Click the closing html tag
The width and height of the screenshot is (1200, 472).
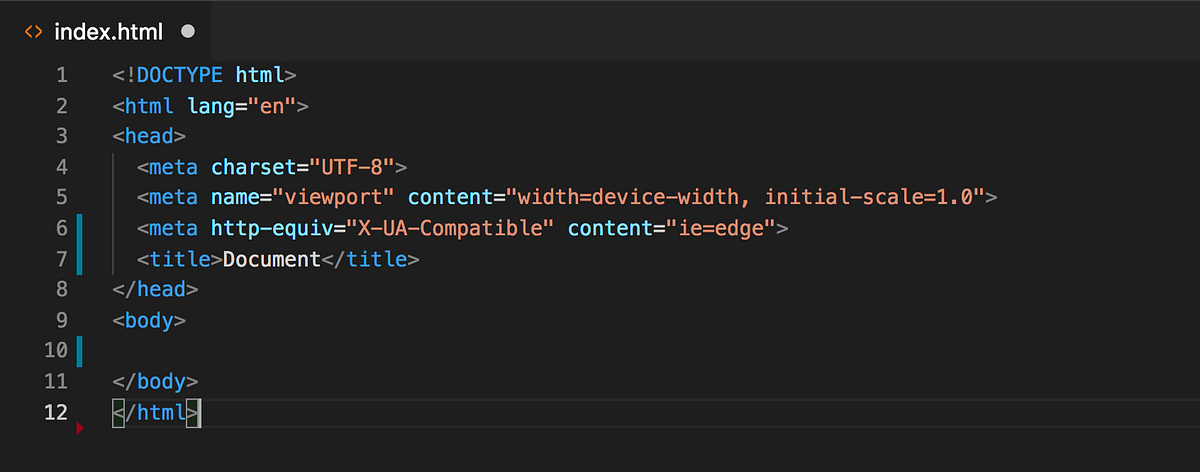pos(156,411)
